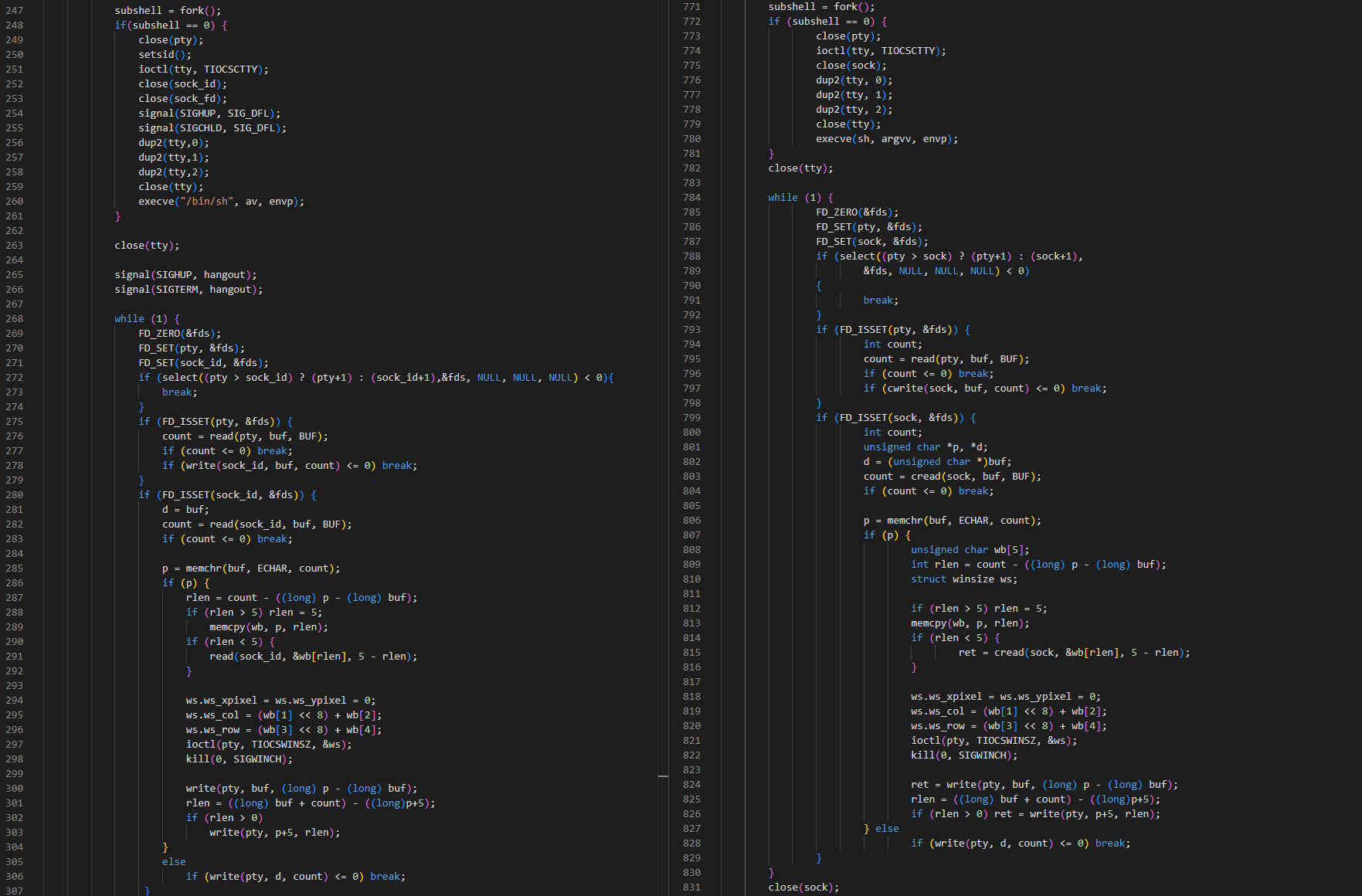Click line number 260 in the gutter
The width and height of the screenshot is (1362, 896).
pos(14,202)
